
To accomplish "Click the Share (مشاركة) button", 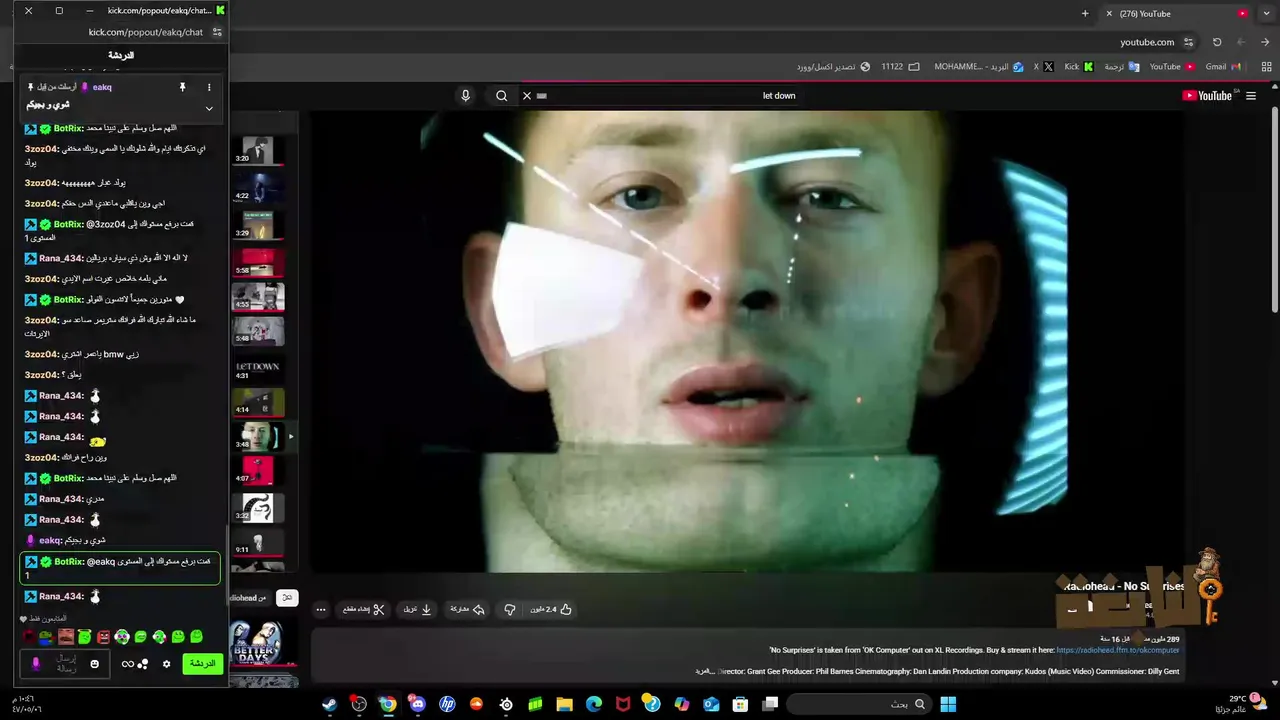I will 467,609.
